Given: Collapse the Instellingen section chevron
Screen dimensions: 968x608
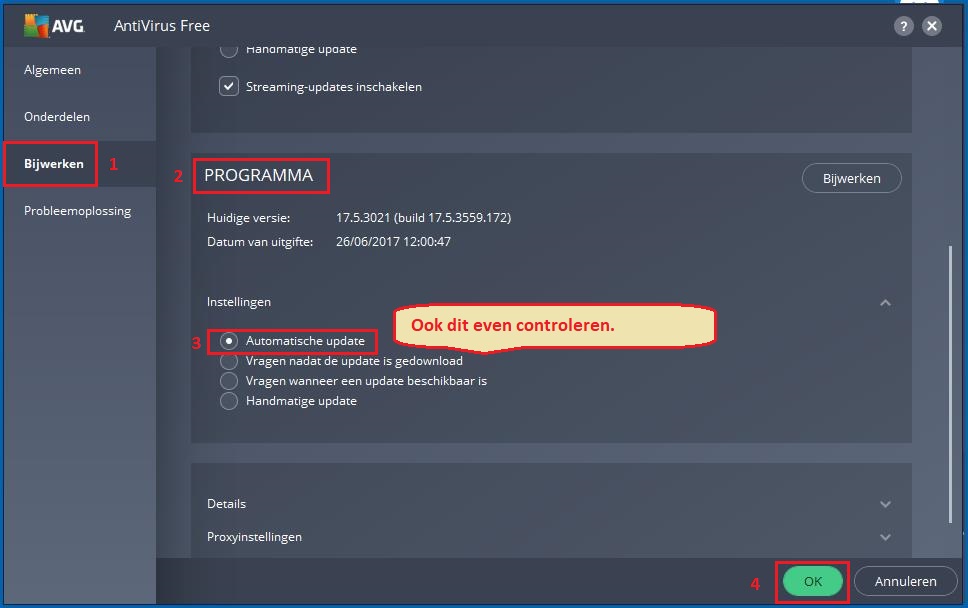Looking at the screenshot, I should tap(885, 302).
